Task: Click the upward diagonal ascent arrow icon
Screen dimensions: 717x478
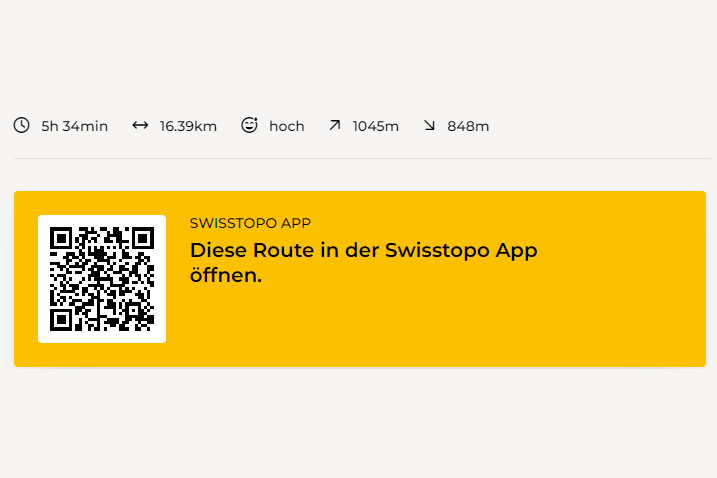Action: click(334, 126)
